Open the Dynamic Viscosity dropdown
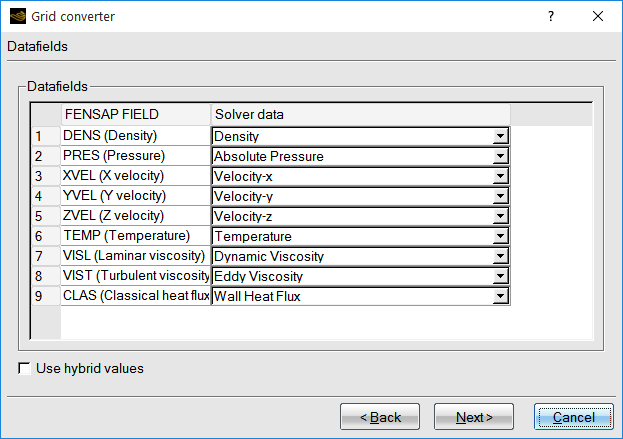The width and height of the screenshot is (623, 439). point(500,256)
